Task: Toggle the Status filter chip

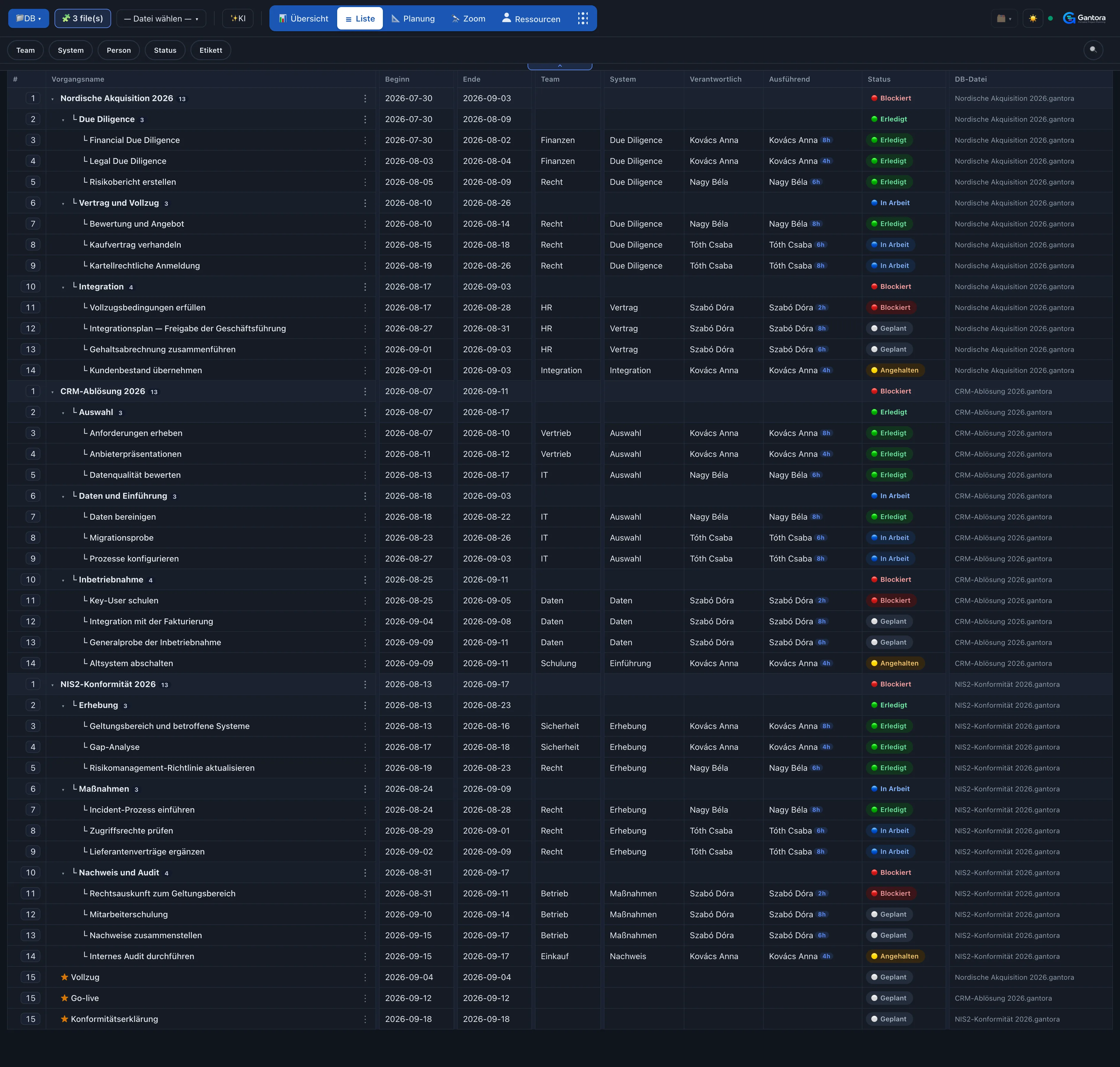Action: pos(165,50)
